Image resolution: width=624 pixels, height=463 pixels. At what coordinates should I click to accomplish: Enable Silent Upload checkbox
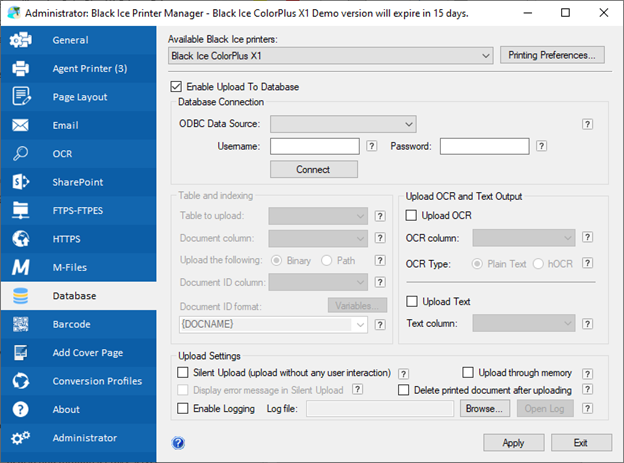click(x=183, y=373)
